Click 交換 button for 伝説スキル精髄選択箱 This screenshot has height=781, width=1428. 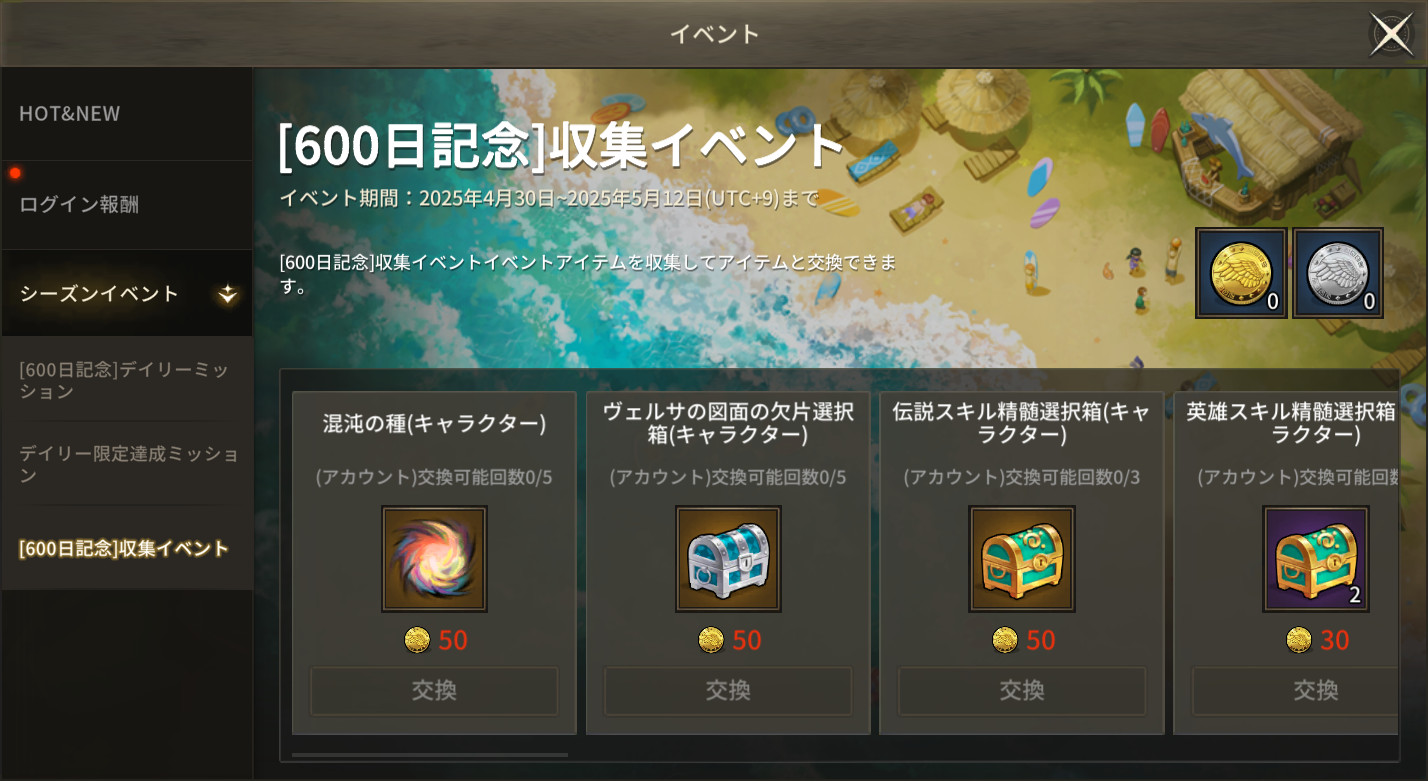[x=1022, y=691]
